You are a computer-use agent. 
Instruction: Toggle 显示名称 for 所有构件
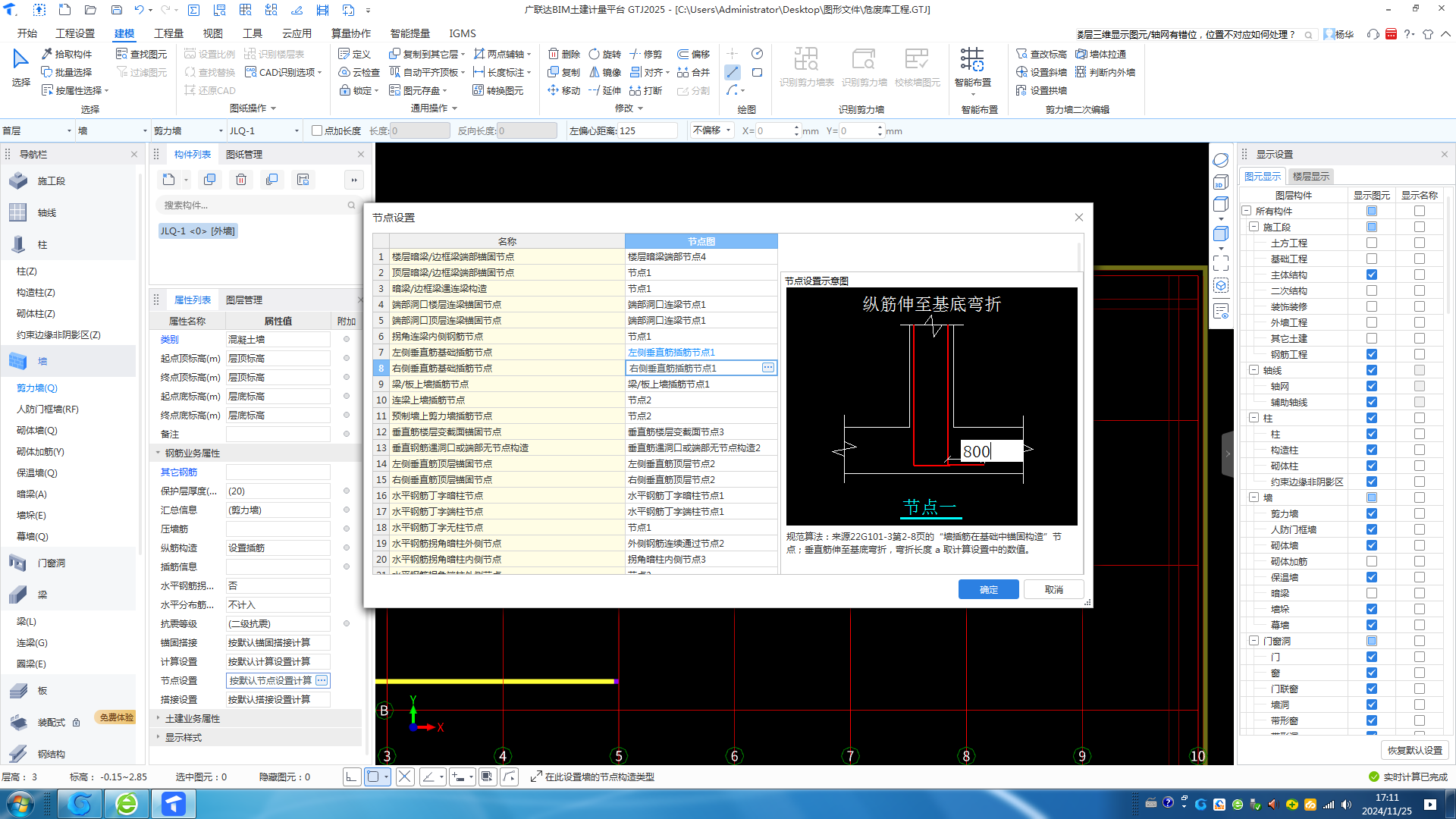(1420, 211)
